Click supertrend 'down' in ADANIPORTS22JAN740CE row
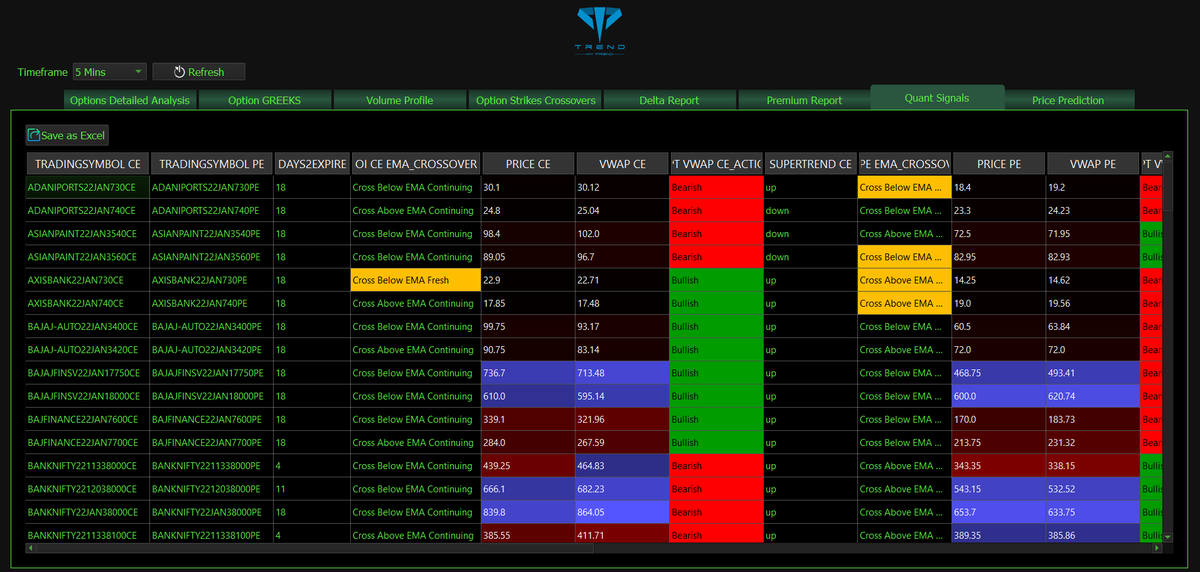The width and height of the screenshot is (1200, 572). (809, 210)
